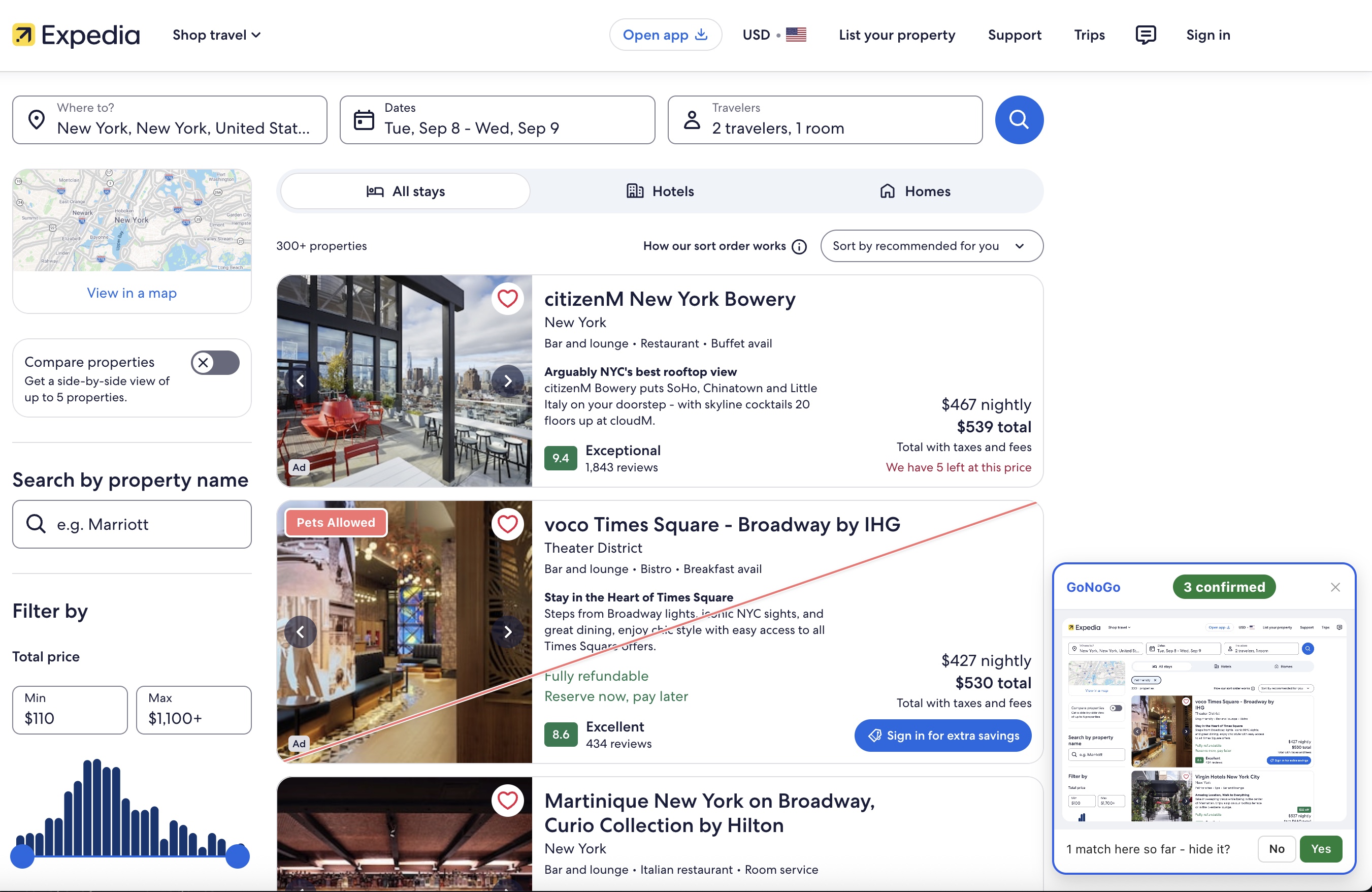Click the traveler person icon
Viewport: 1372px width, 892px height.
point(692,120)
